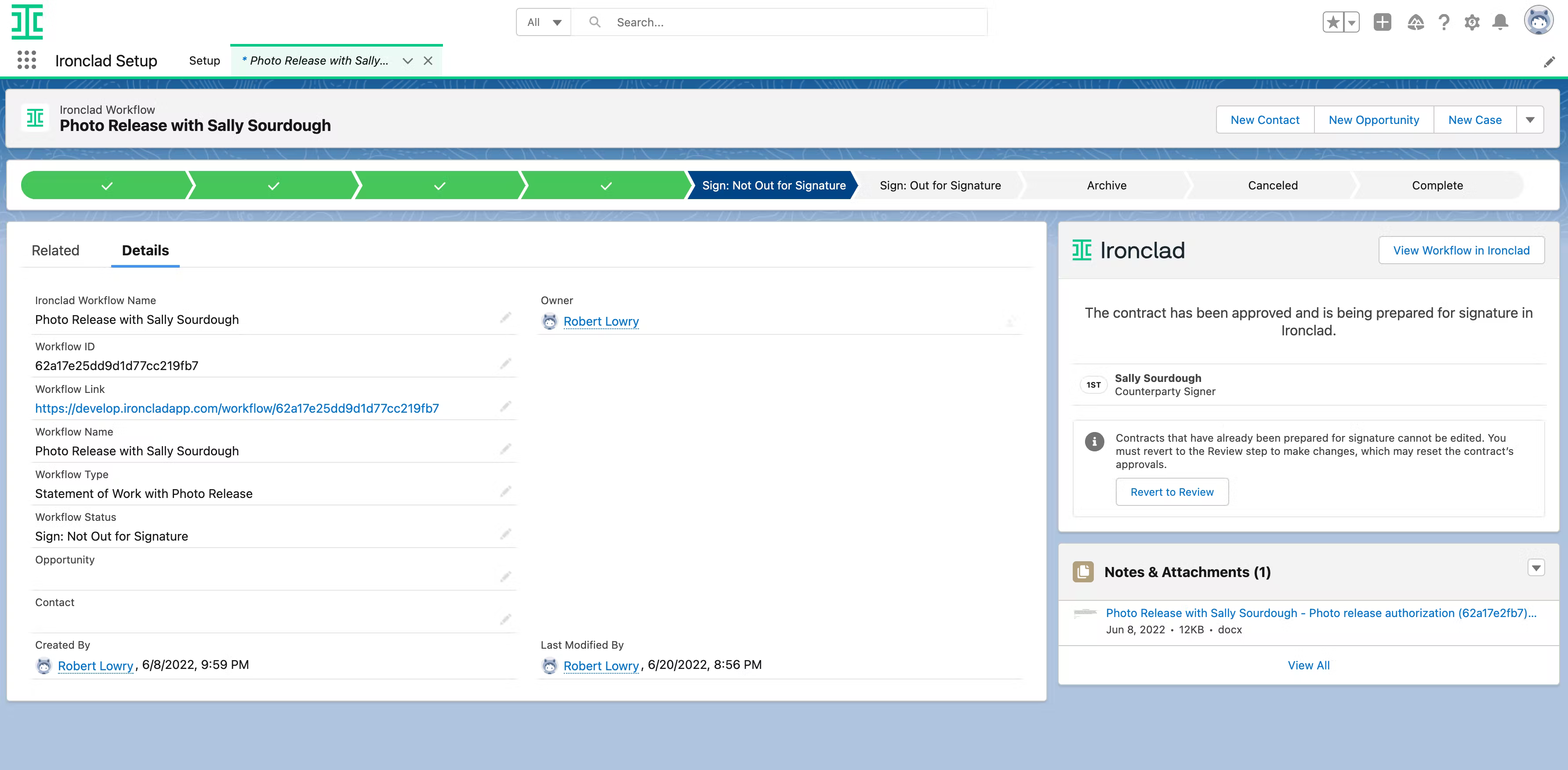Open the develop.ironcladapp.com workflow link

(237, 408)
